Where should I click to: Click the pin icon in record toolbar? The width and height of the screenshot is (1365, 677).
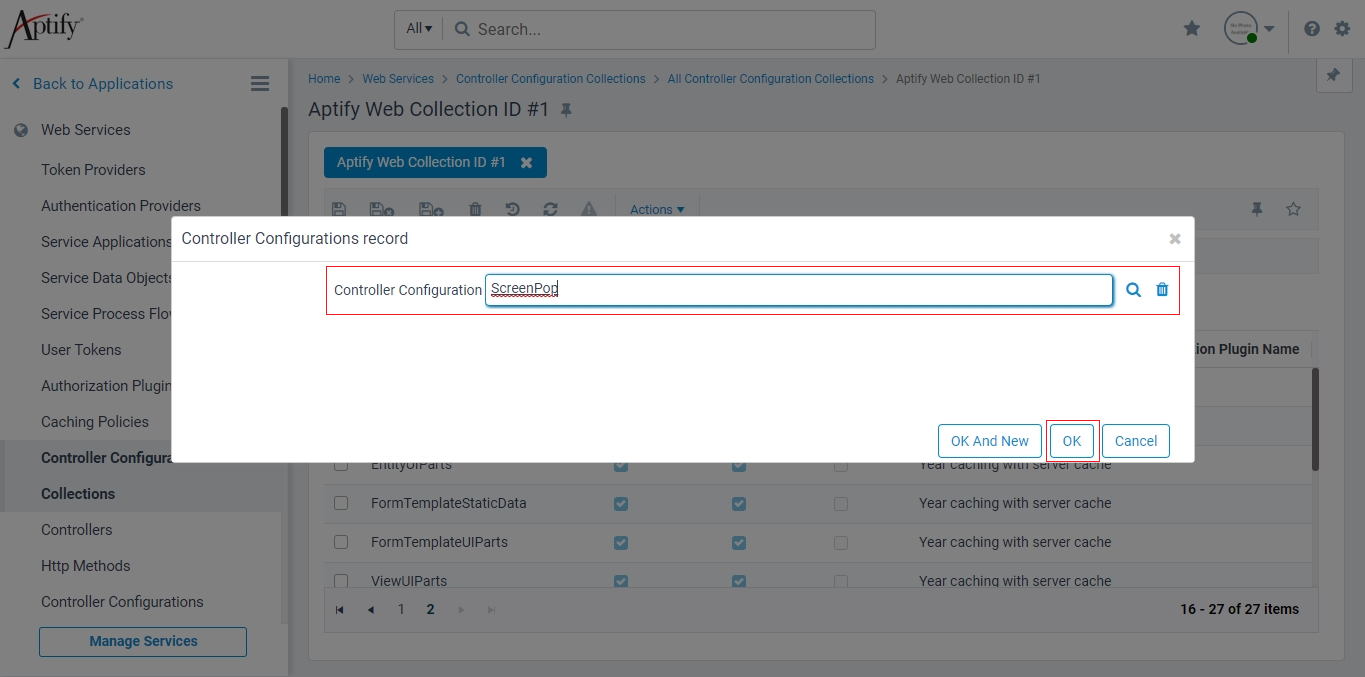[1257, 209]
